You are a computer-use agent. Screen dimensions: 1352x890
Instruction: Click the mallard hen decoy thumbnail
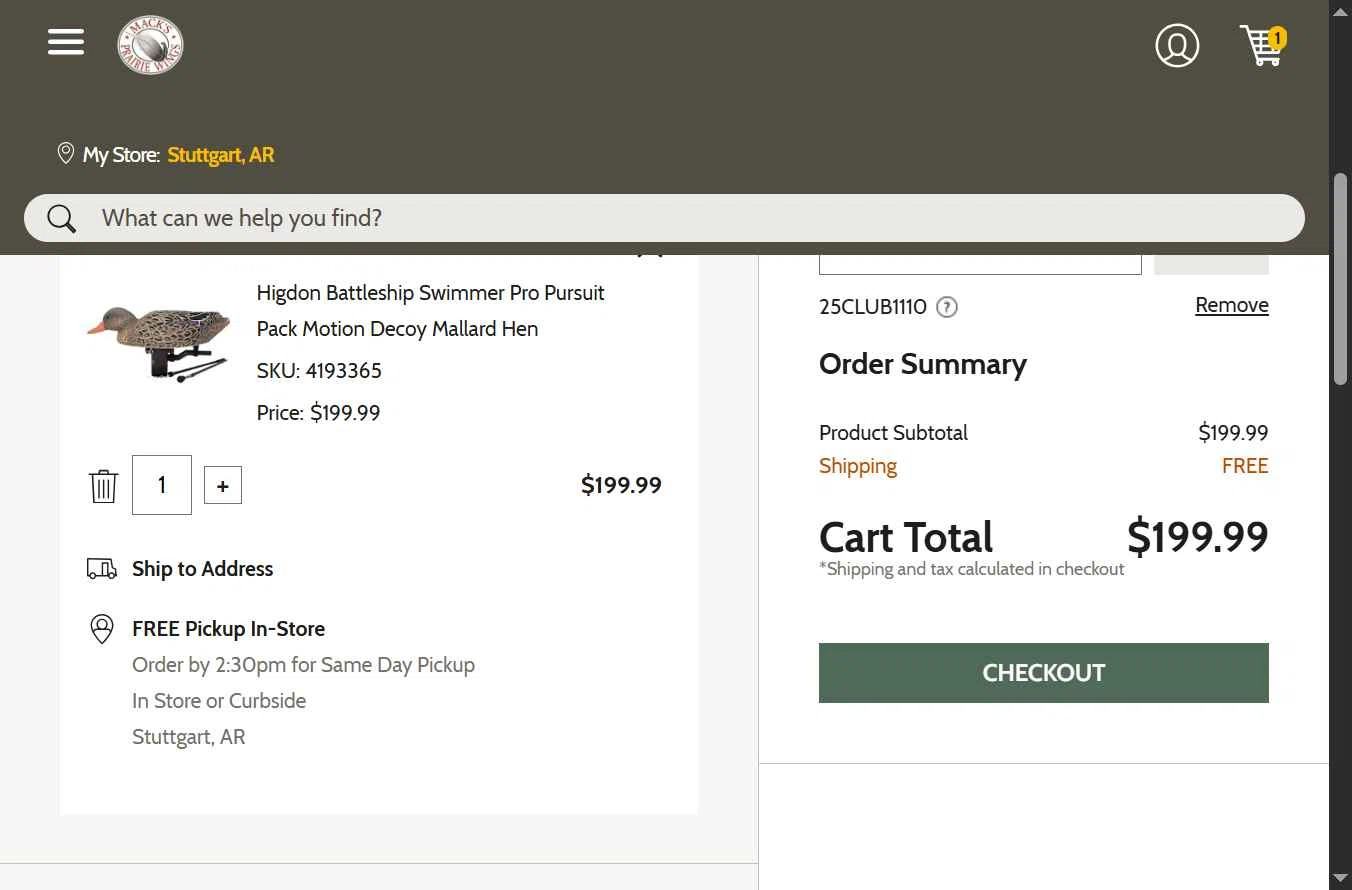[x=160, y=343]
